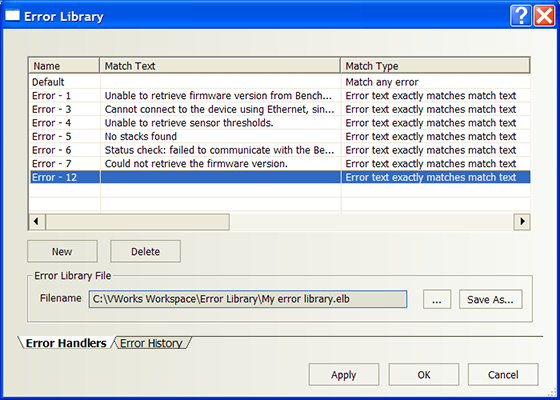The height and width of the screenshot is (400, 560).
Task: Switch to the Error History tab
Action: [x=151, y=343]
